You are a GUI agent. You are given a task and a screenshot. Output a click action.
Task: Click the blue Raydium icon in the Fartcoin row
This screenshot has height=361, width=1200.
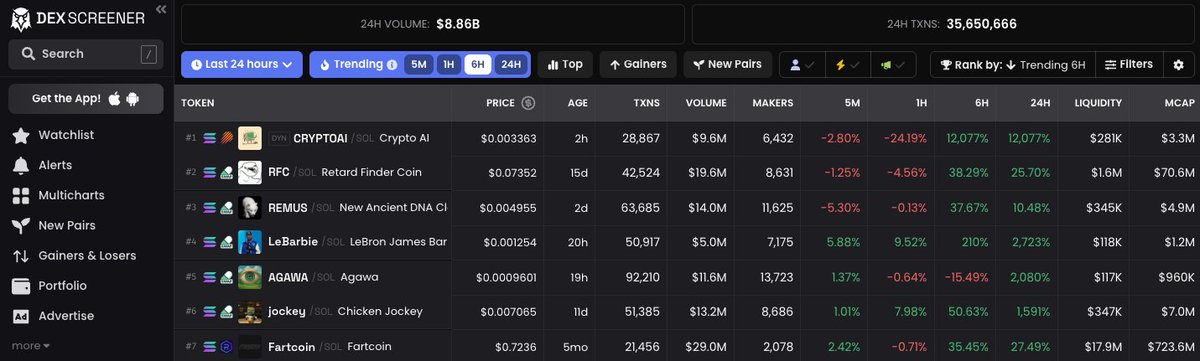point(226,347)
